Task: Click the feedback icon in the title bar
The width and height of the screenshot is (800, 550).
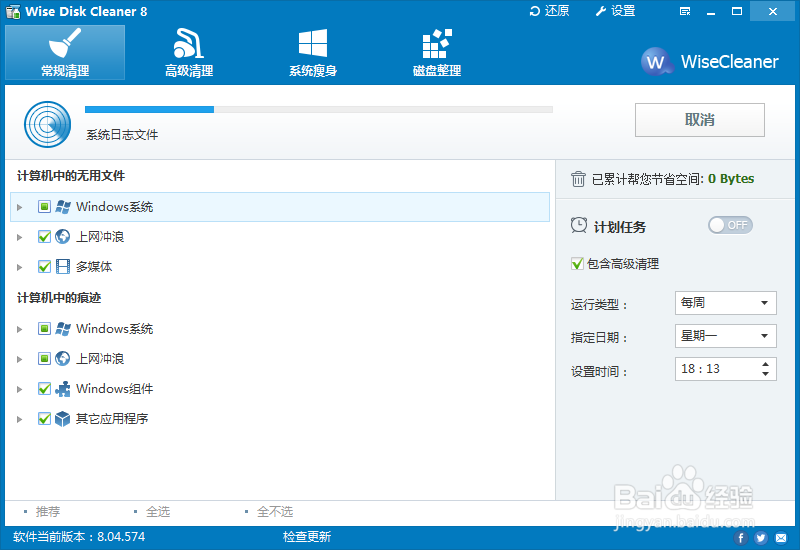Action: (x=685, y=11)
